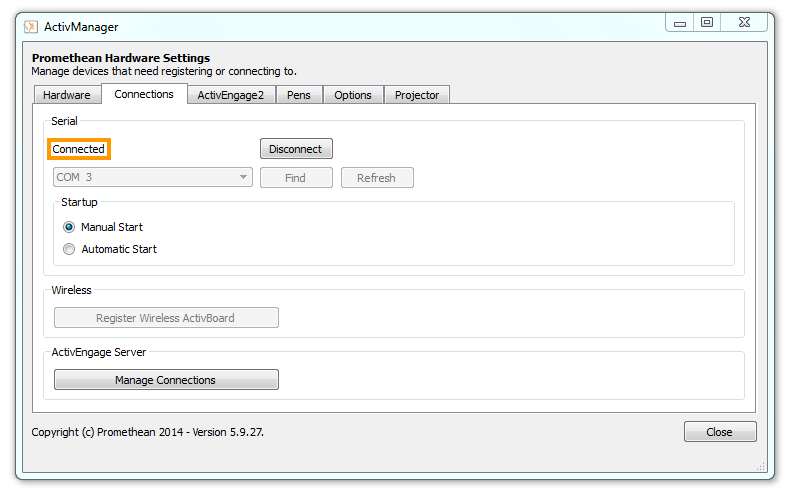Screen dimensions: 790x496
Task: Maximize the ActivManager window
Action: click(707, 22)
